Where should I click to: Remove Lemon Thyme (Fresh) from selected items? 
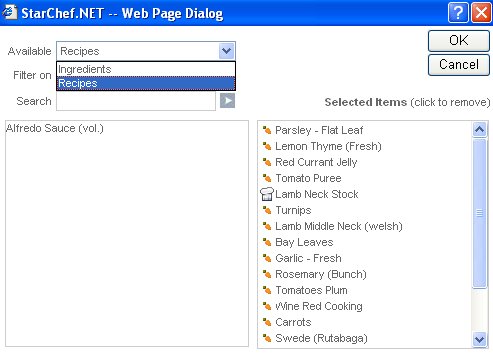tap(328, 146)
